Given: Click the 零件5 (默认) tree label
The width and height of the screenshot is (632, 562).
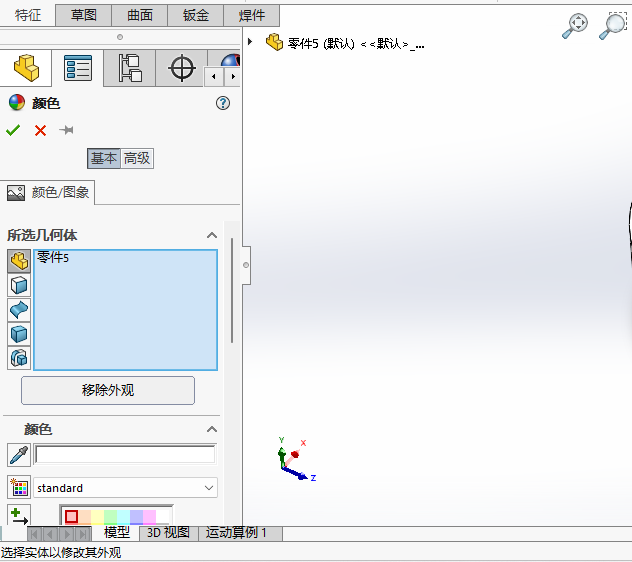Looking at the screenshot, I should 356,43.
